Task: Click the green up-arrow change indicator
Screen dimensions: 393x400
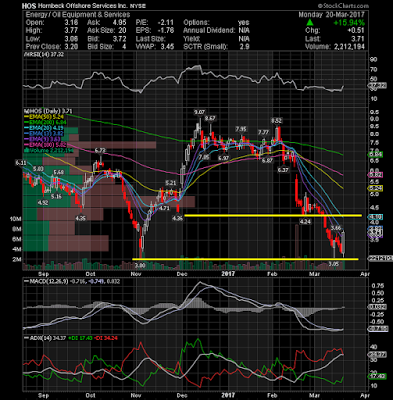Action: click(x=310, y=23)
